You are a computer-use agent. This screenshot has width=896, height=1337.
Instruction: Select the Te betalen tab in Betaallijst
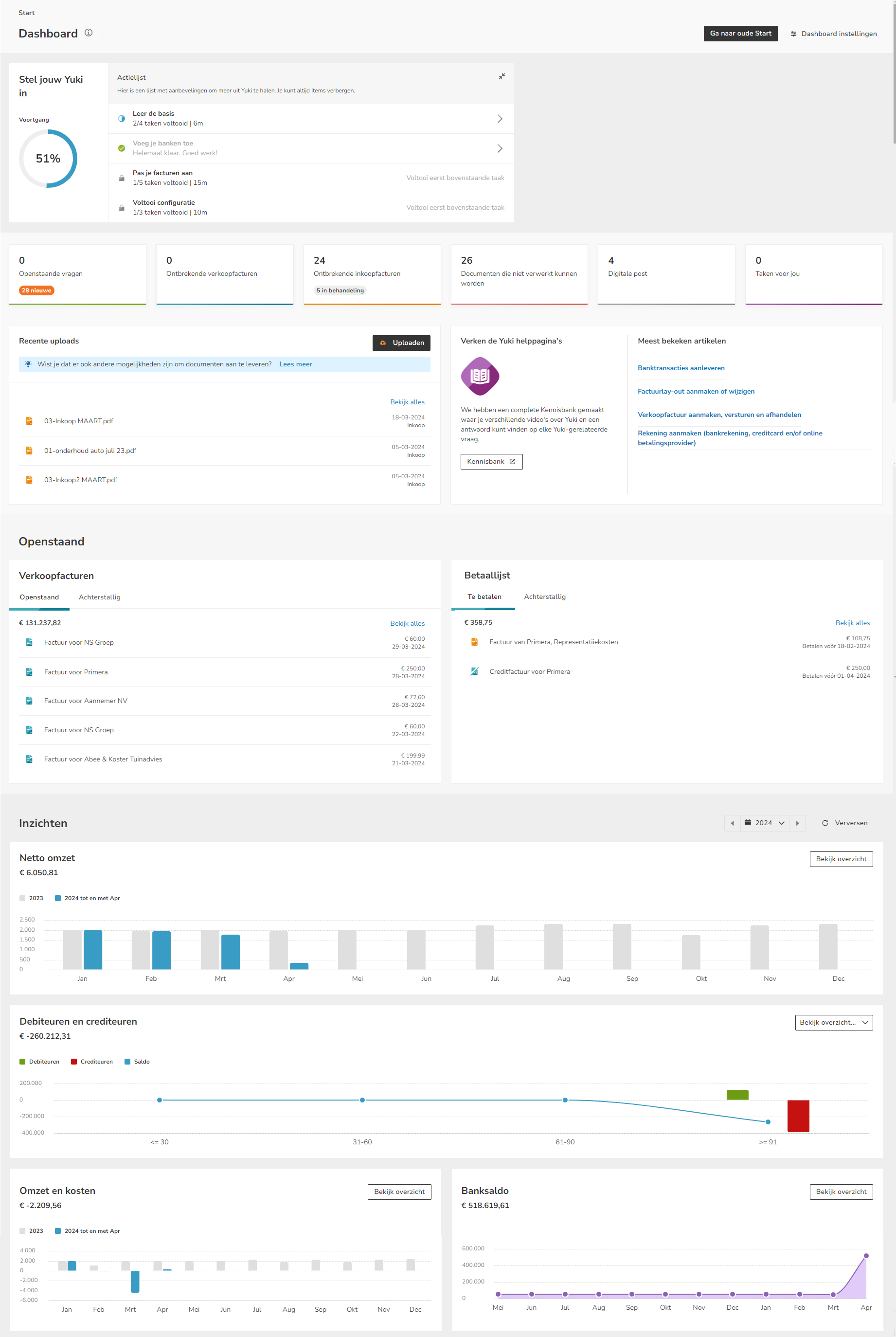(x=484, y=597)
